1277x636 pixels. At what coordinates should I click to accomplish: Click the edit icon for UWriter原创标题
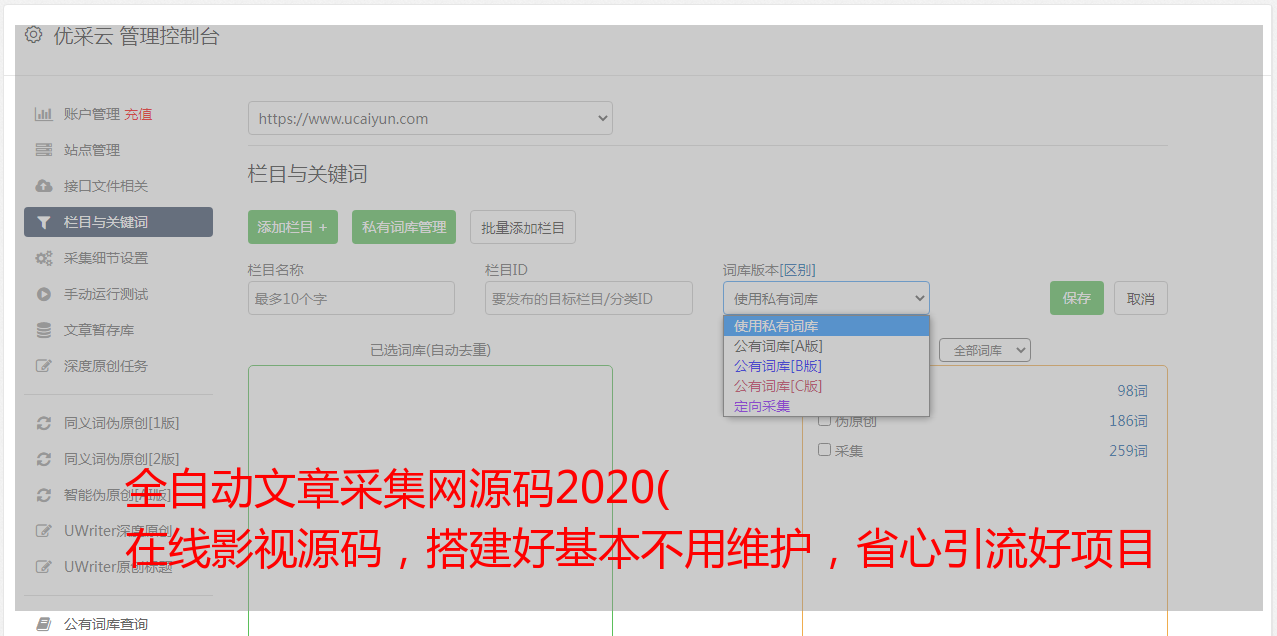click(43, 567)
